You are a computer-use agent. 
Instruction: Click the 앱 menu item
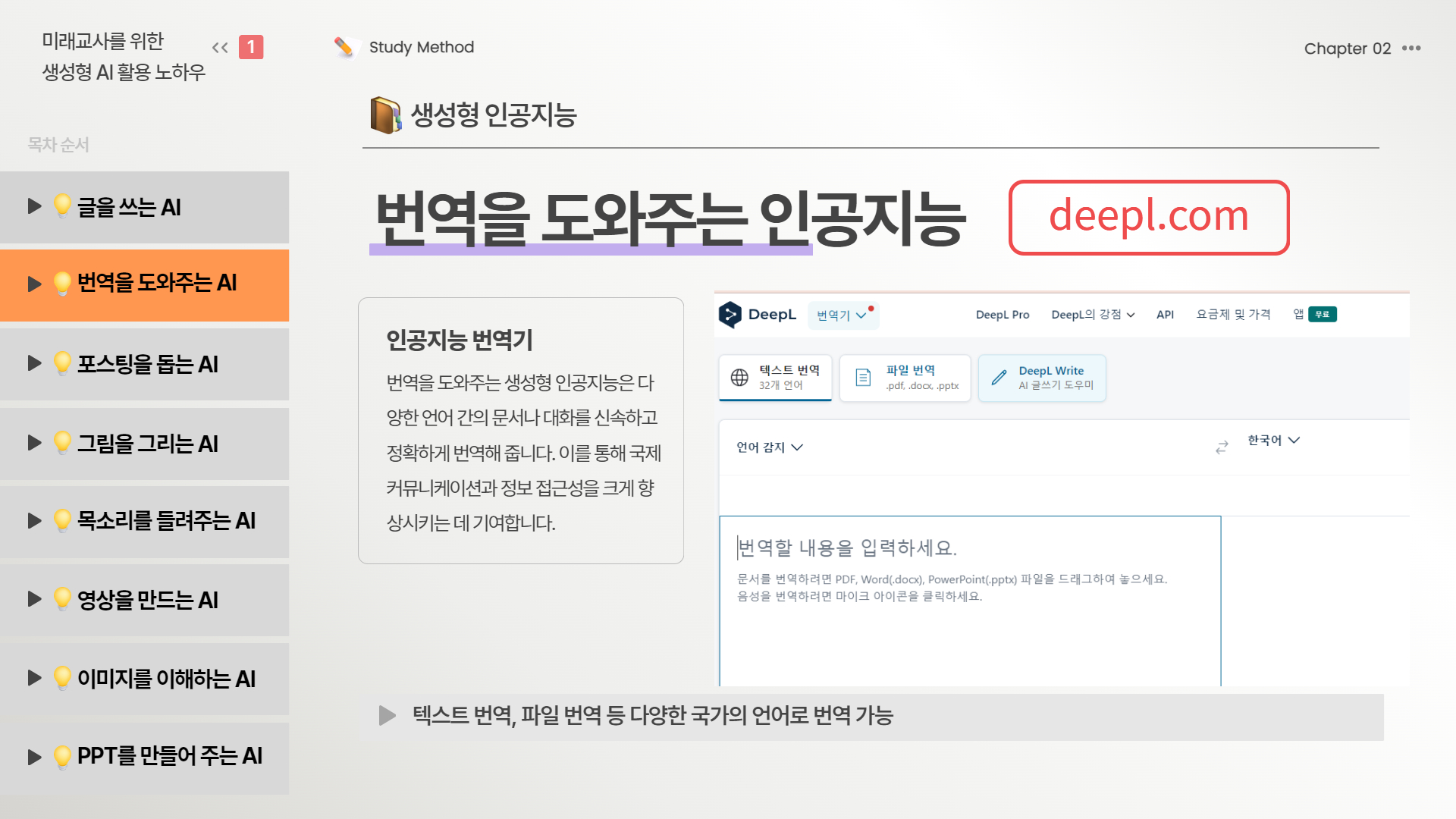[x=1298, y=314]
